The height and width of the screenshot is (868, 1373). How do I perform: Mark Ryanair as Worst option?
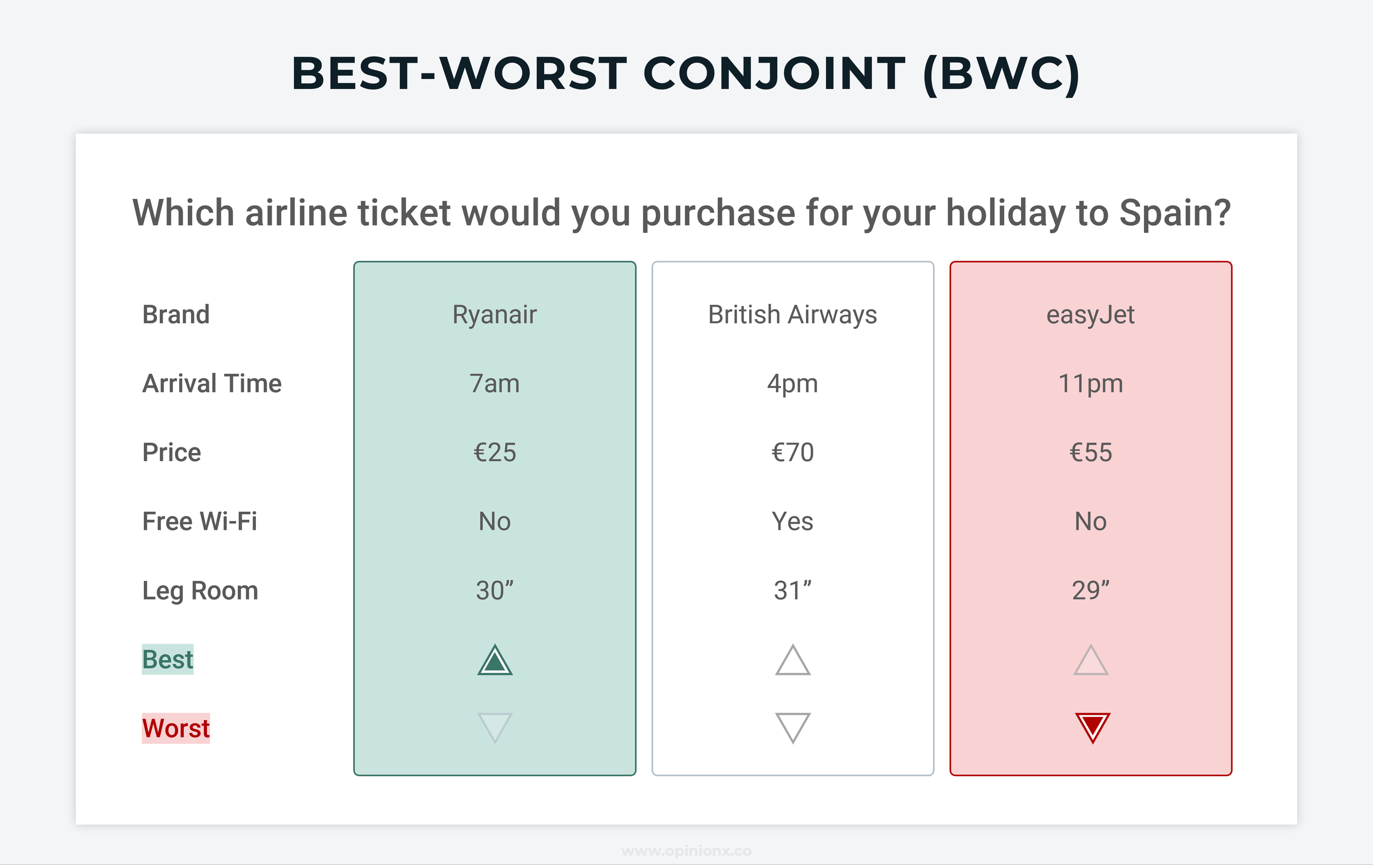click(x=495, y=728)
